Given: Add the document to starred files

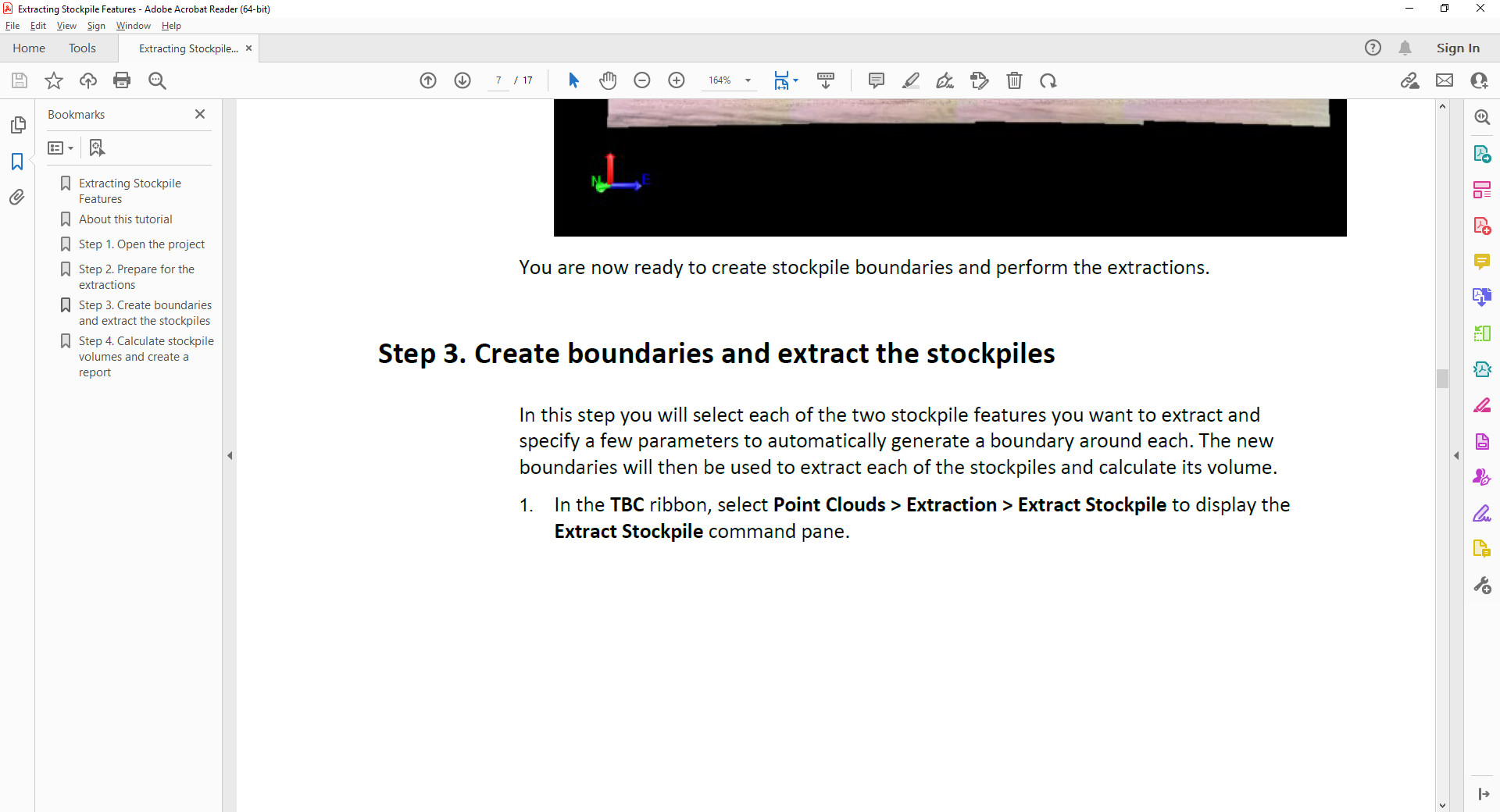Looking at the screenshot, I should pyautogui.click(x=54, y=80).
